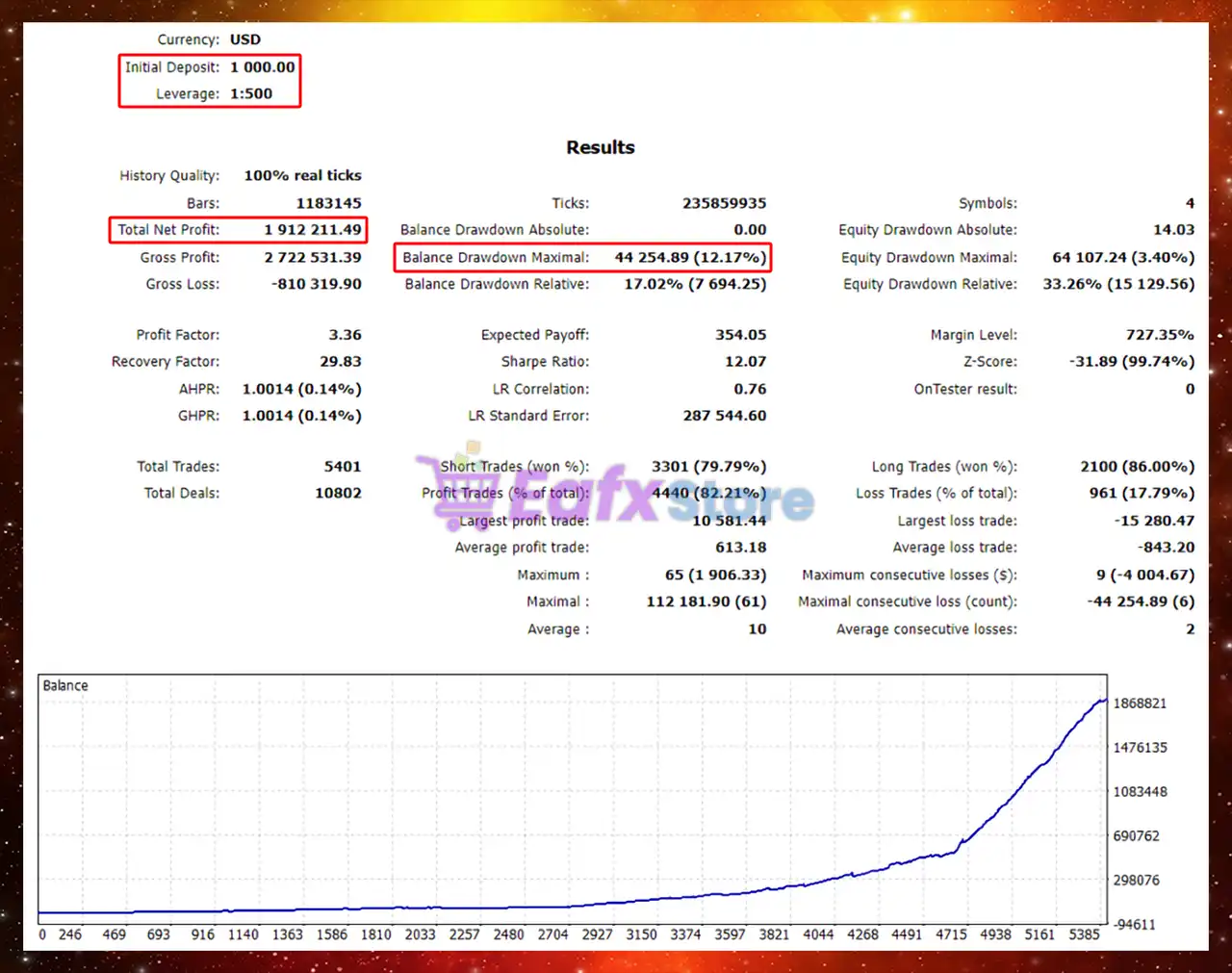The image size is (1232, 973).
Task: Click the Balance Drawdown Maximal label
Action: [x=495, y=258]
